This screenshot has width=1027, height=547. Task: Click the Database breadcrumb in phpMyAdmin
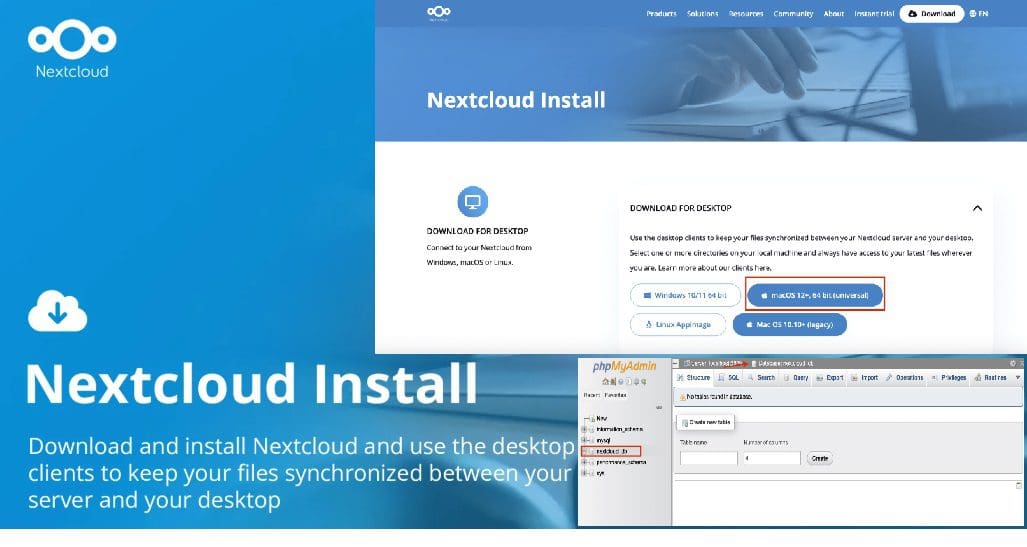coord(783,364)
